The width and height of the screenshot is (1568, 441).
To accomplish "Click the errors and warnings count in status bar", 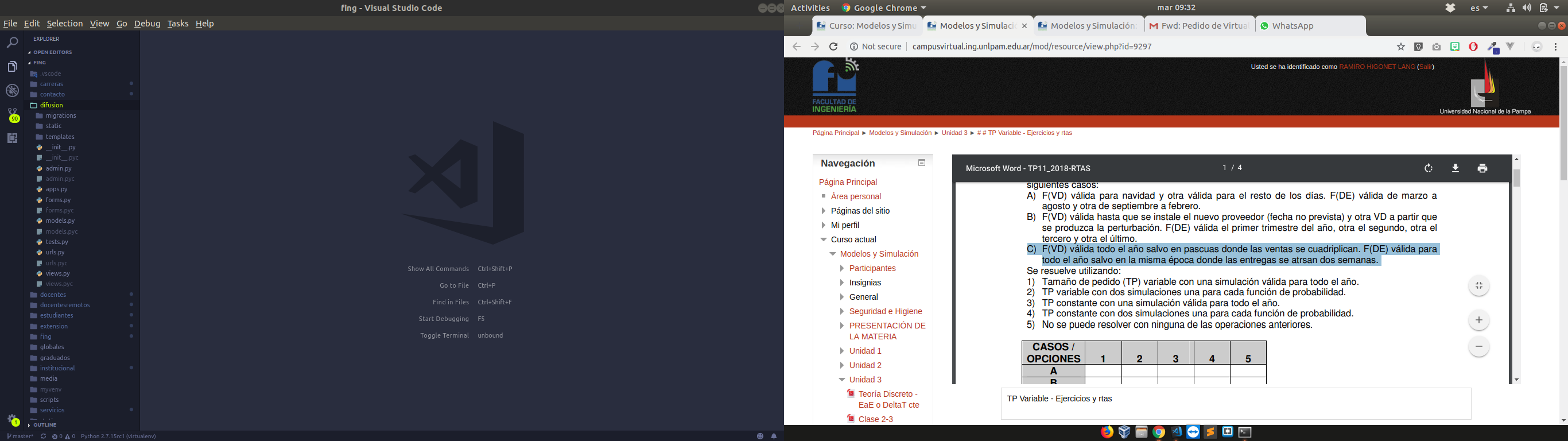I will click(x=63, y=436).
